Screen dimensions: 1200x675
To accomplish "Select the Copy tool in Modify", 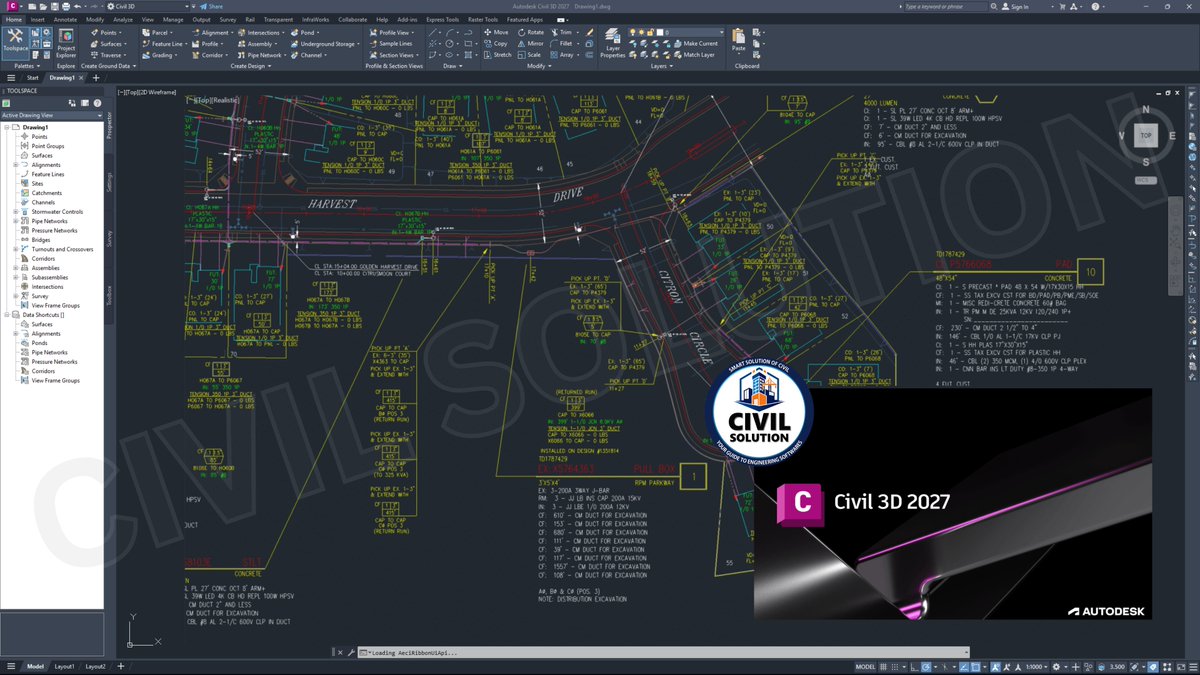I will [496, 44].
